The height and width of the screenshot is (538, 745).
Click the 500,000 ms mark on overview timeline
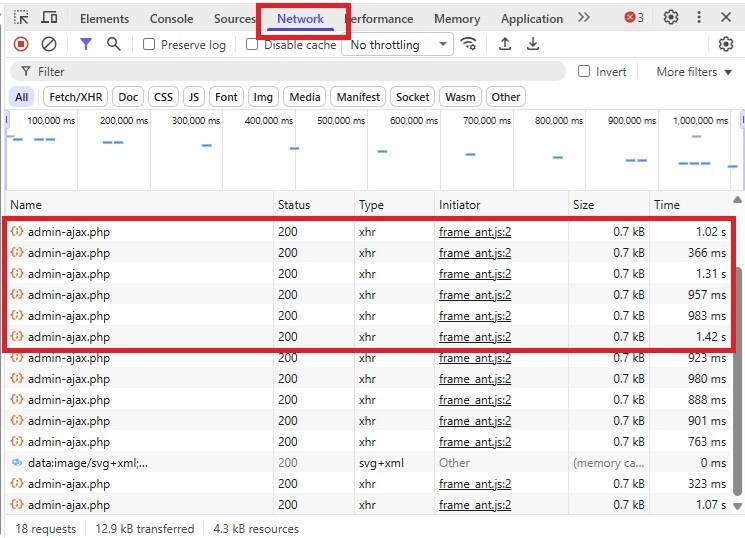(341, 121)
